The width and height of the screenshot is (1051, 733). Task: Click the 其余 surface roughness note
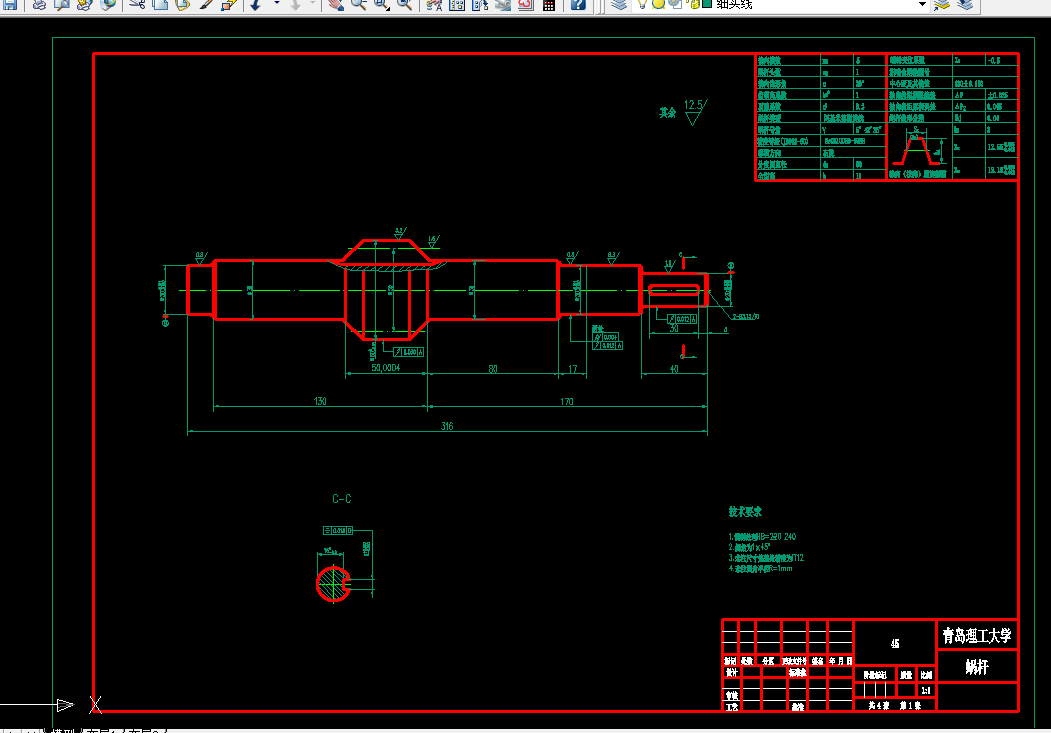(668, 113)
